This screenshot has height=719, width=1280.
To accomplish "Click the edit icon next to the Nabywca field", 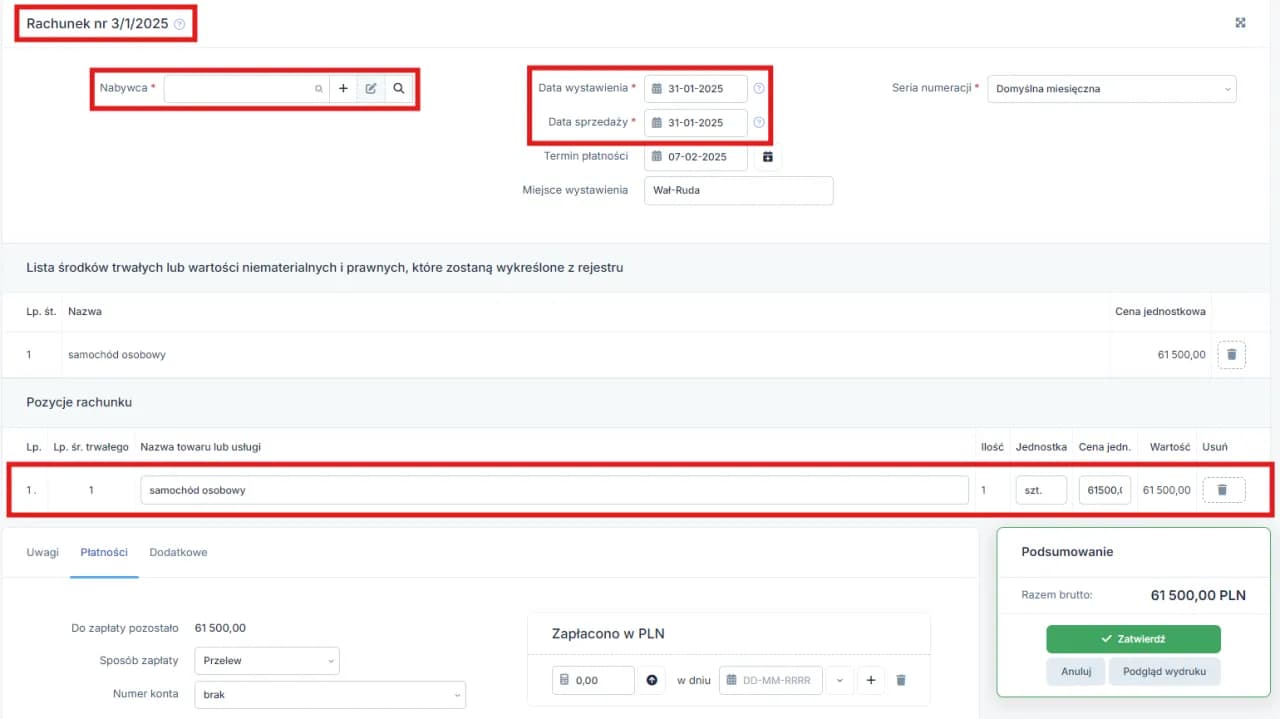I will pos(370,89).
